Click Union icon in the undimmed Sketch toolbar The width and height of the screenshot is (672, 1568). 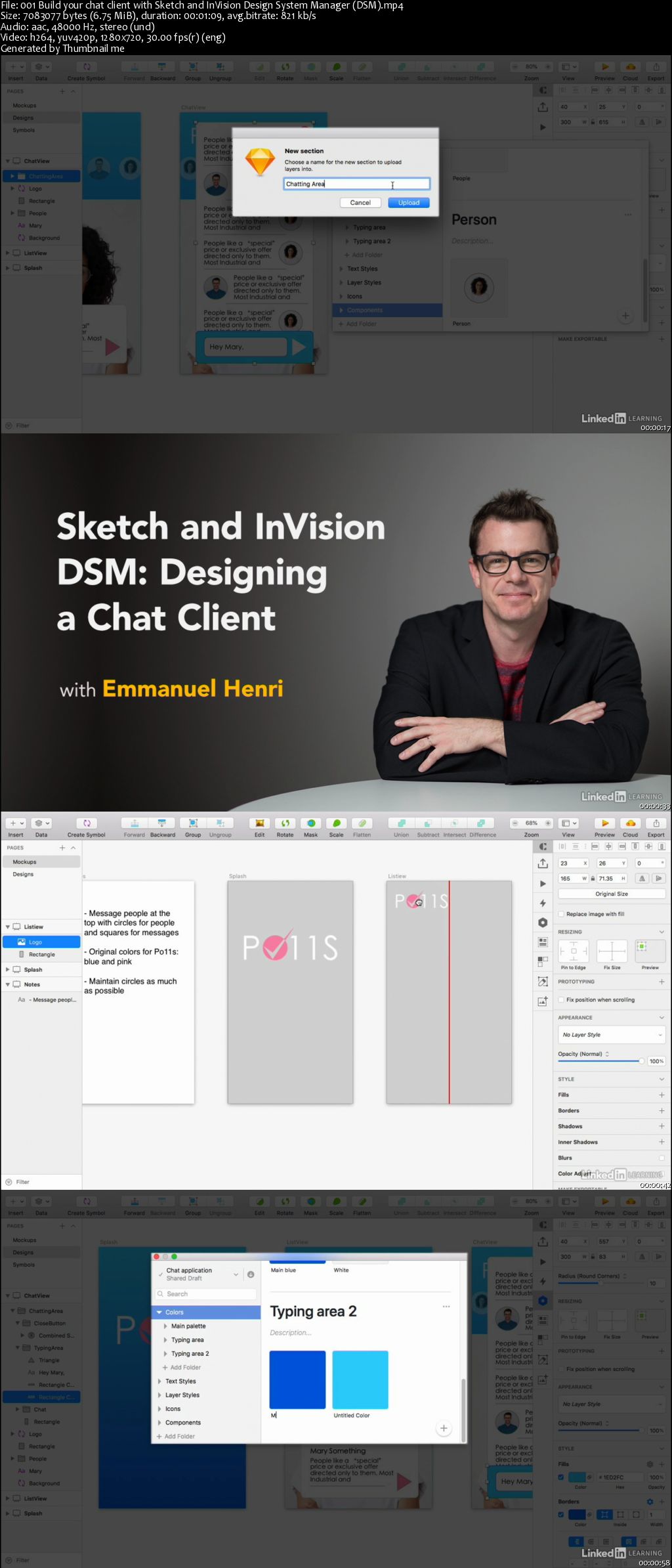click(402, 823)
